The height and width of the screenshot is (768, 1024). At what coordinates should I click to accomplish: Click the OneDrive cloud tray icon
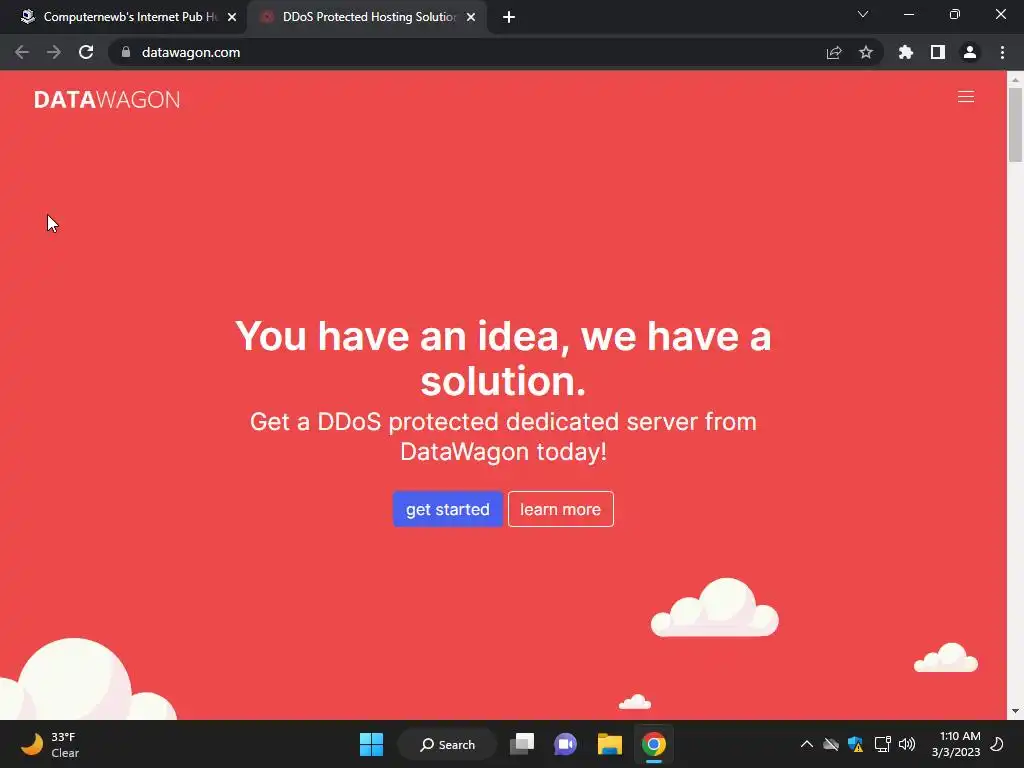click(x=831, y=744)
